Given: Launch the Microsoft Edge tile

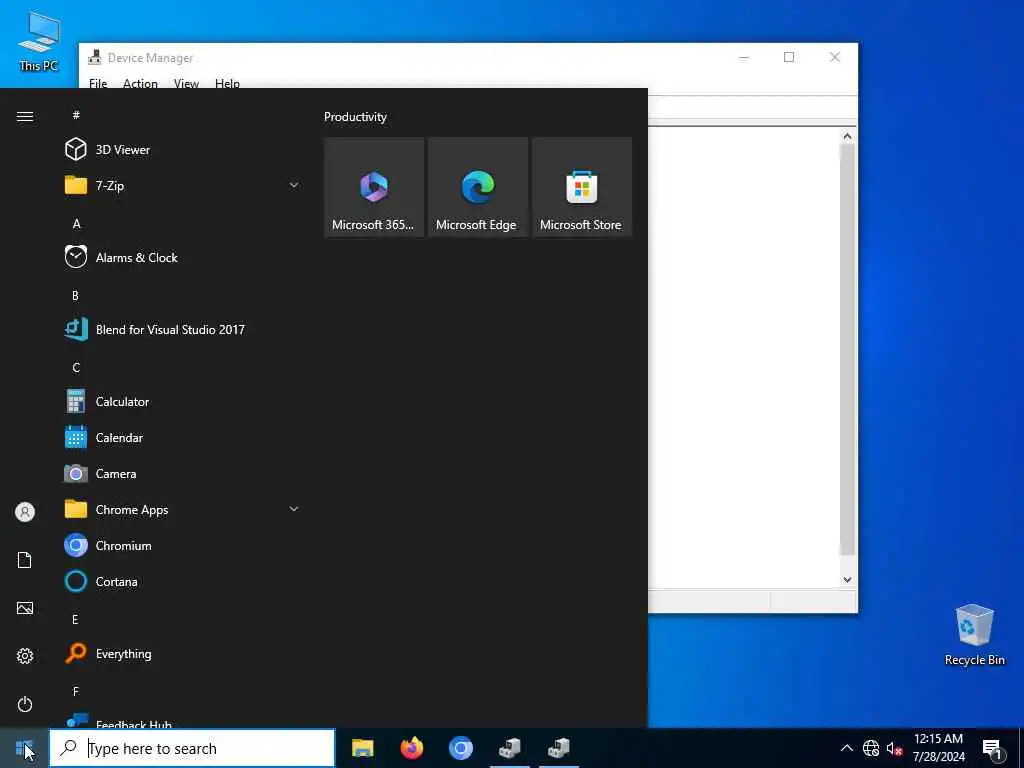Looking at the screenshot, I should [477, 187].
